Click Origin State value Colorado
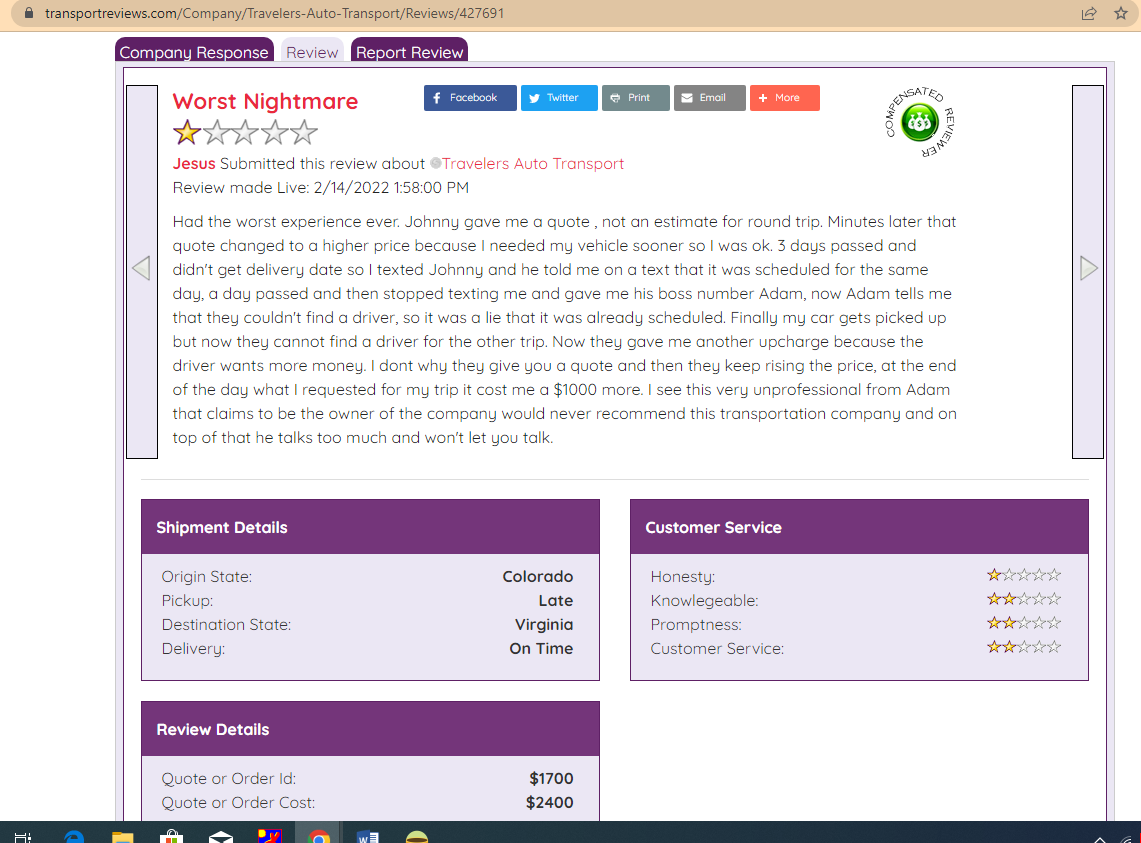Viewport: 1141px width, 843px height. 538,577
